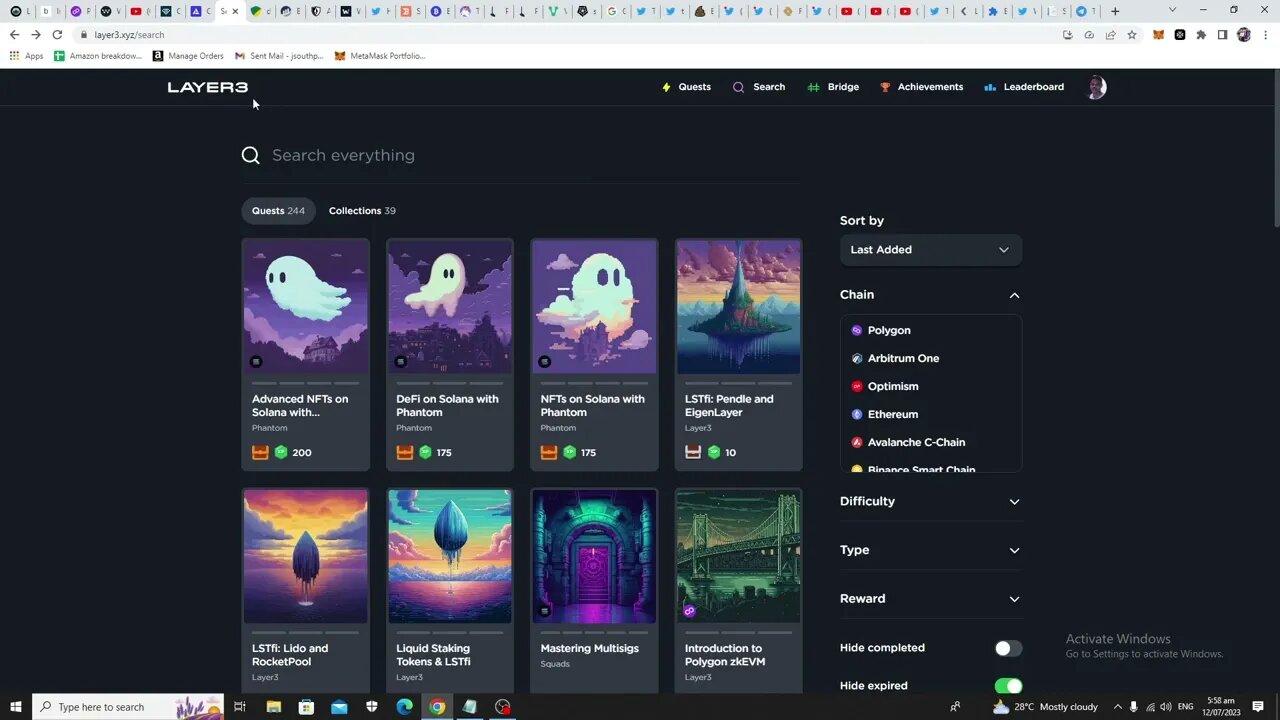The image size is (1280, 720).
Task: Bookmark this page with the star icon
Action: pyautogui.click(x=1132, y=34)
